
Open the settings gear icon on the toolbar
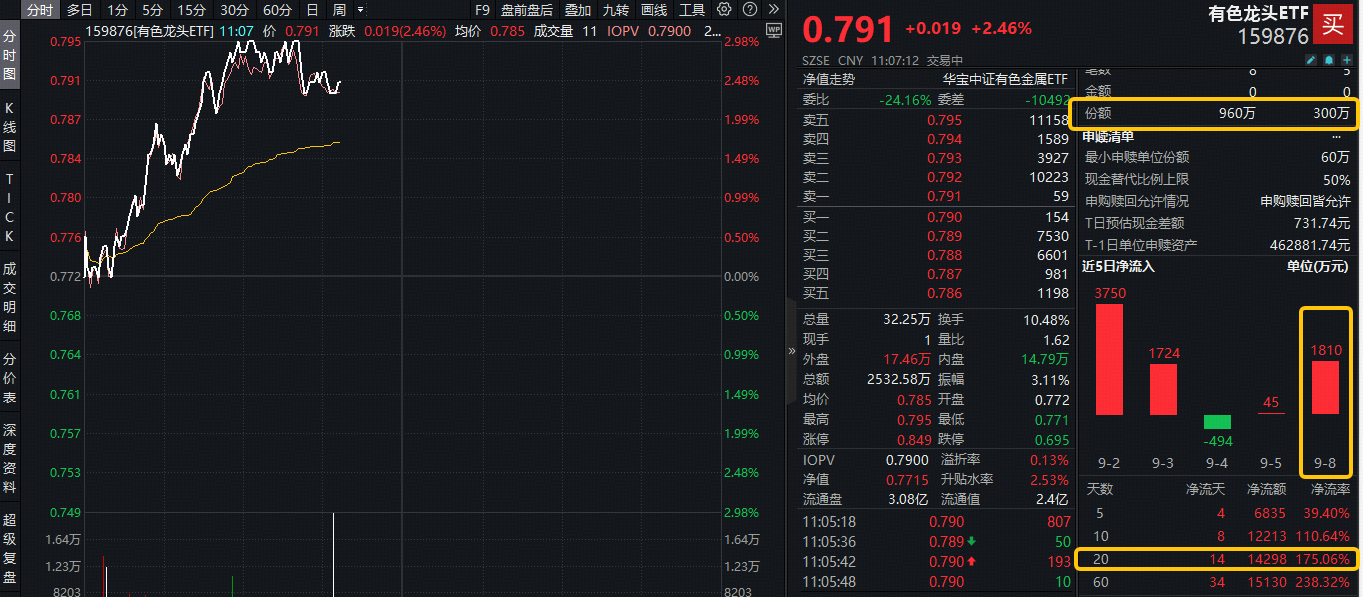pyautogui.click(x=726, y=9)
